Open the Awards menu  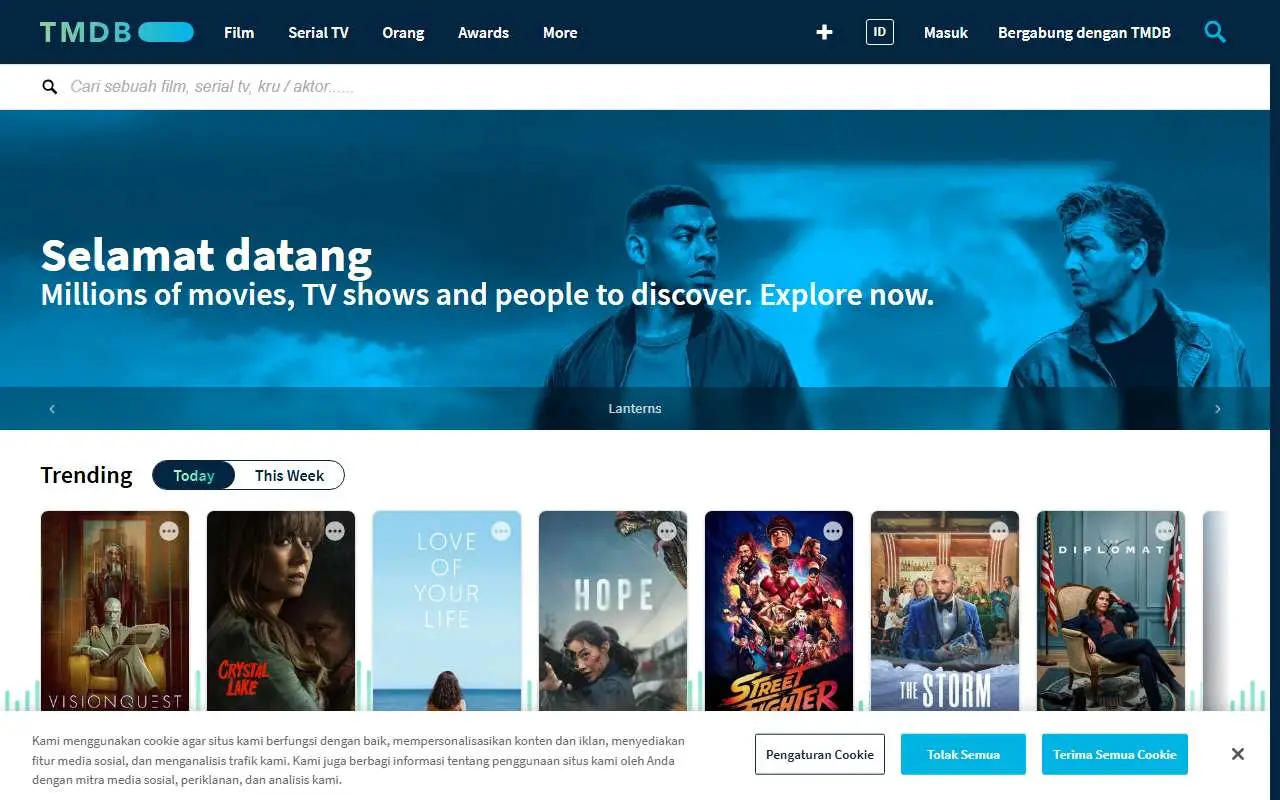click(x=483, y=32)
